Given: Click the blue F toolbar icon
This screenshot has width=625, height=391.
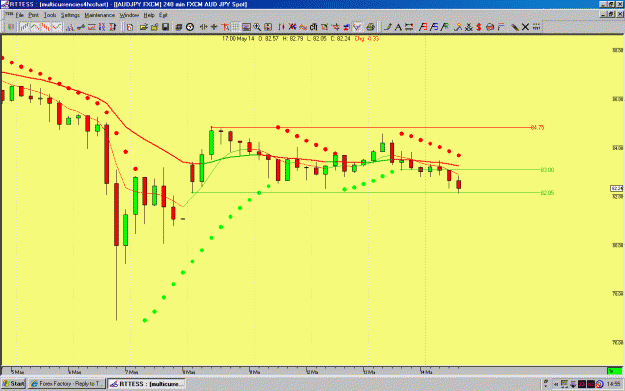Looking at the screenshot, I should click(434, 27).
